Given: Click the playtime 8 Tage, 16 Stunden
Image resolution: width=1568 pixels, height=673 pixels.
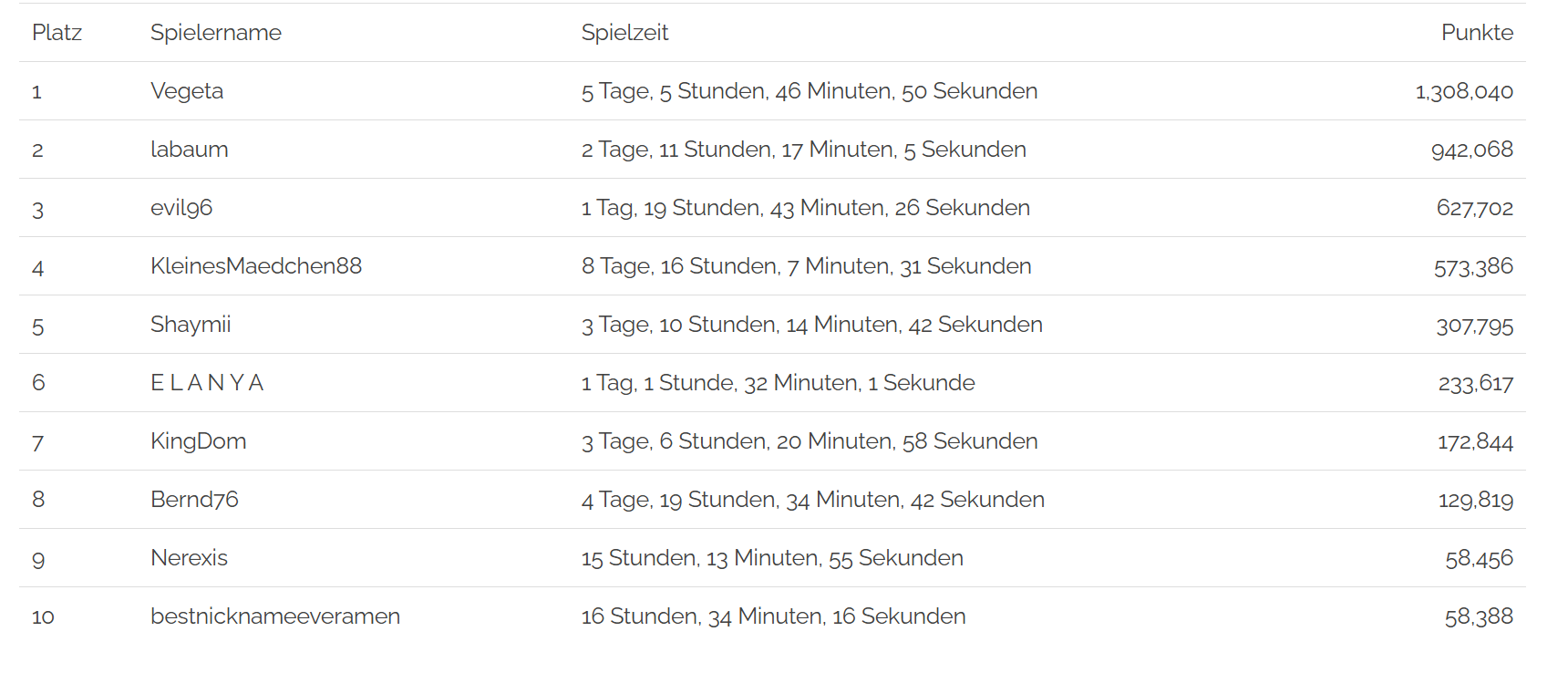Looking at the screenshot, I should click(806, 266).
